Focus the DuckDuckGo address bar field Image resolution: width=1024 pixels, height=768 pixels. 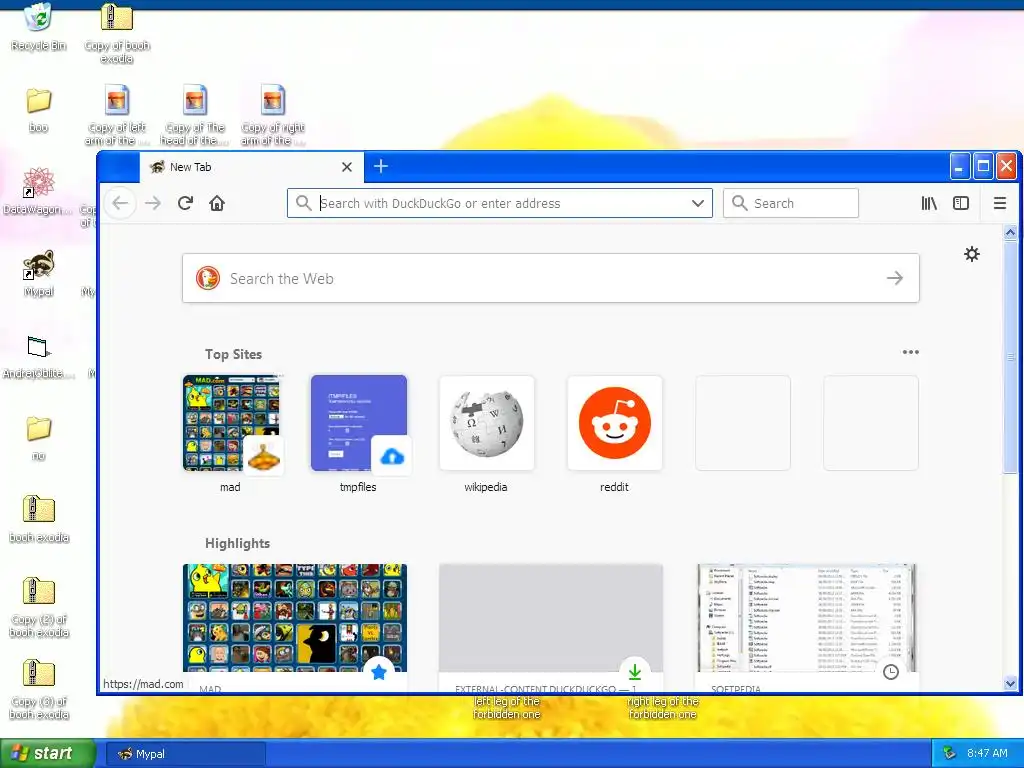[500, 203]
